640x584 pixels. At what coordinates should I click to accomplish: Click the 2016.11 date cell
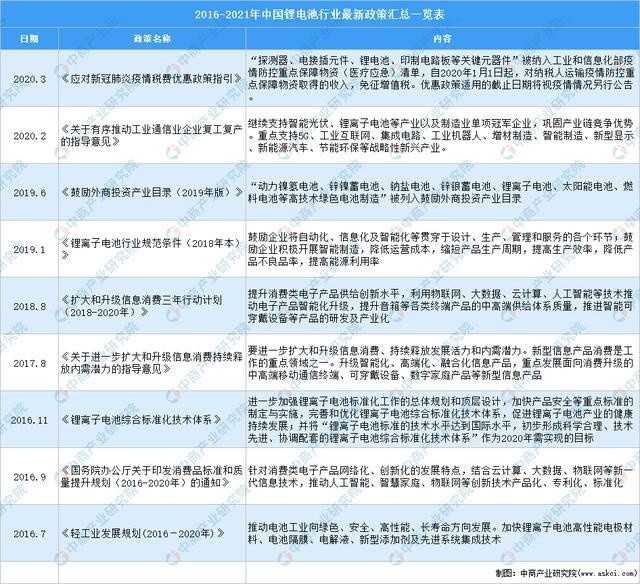click(29, 420)
